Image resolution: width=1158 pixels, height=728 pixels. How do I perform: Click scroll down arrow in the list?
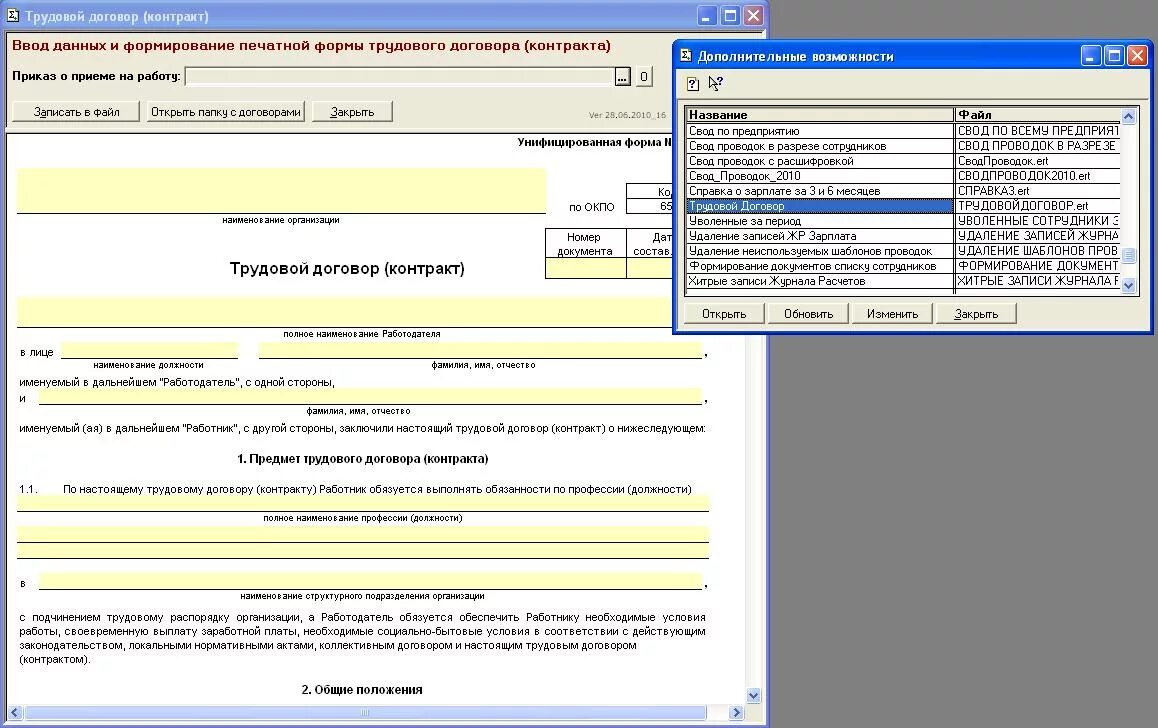(1128, 286)
